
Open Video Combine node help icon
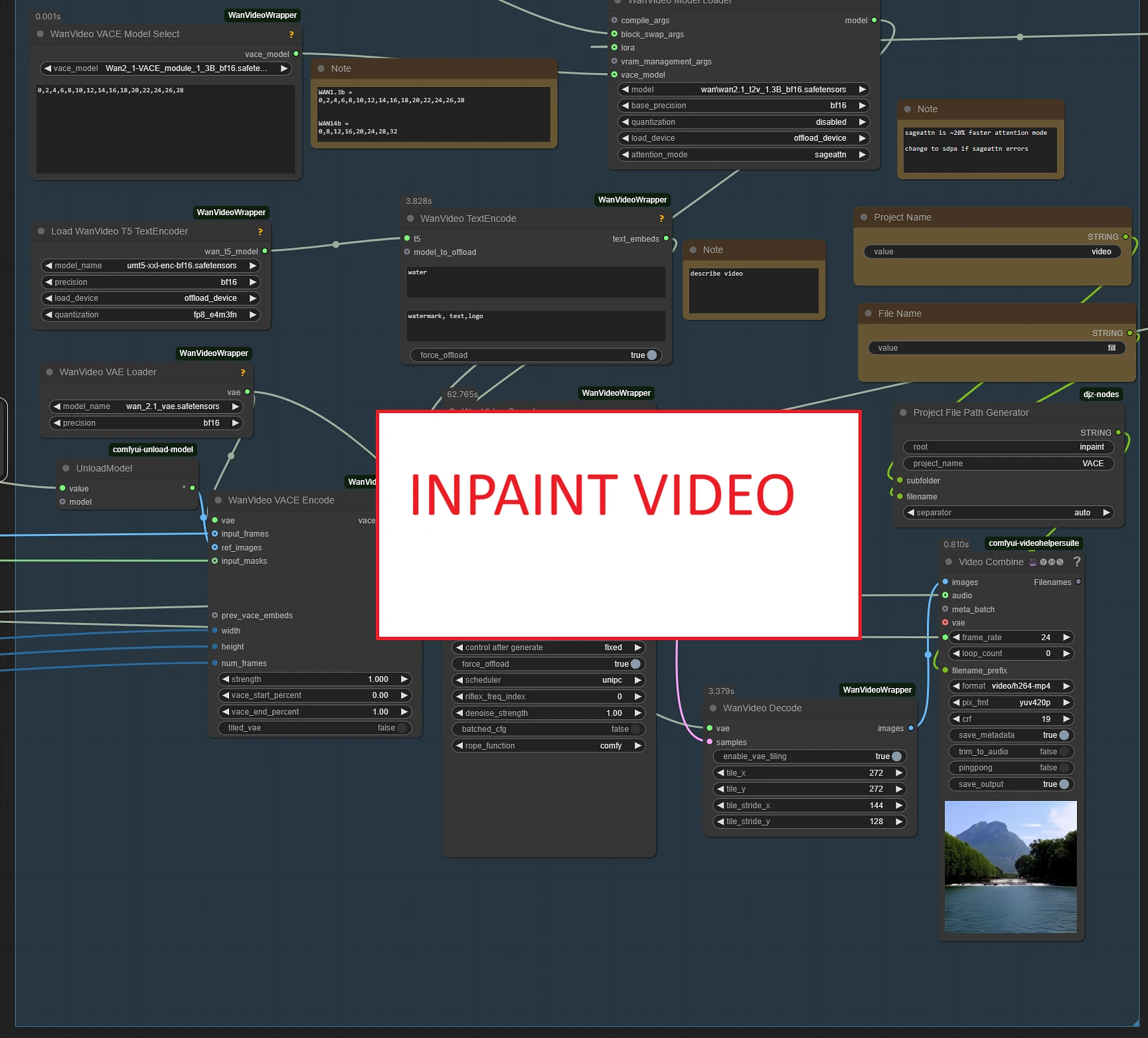pyautogui.click(x=1076, y=562)
